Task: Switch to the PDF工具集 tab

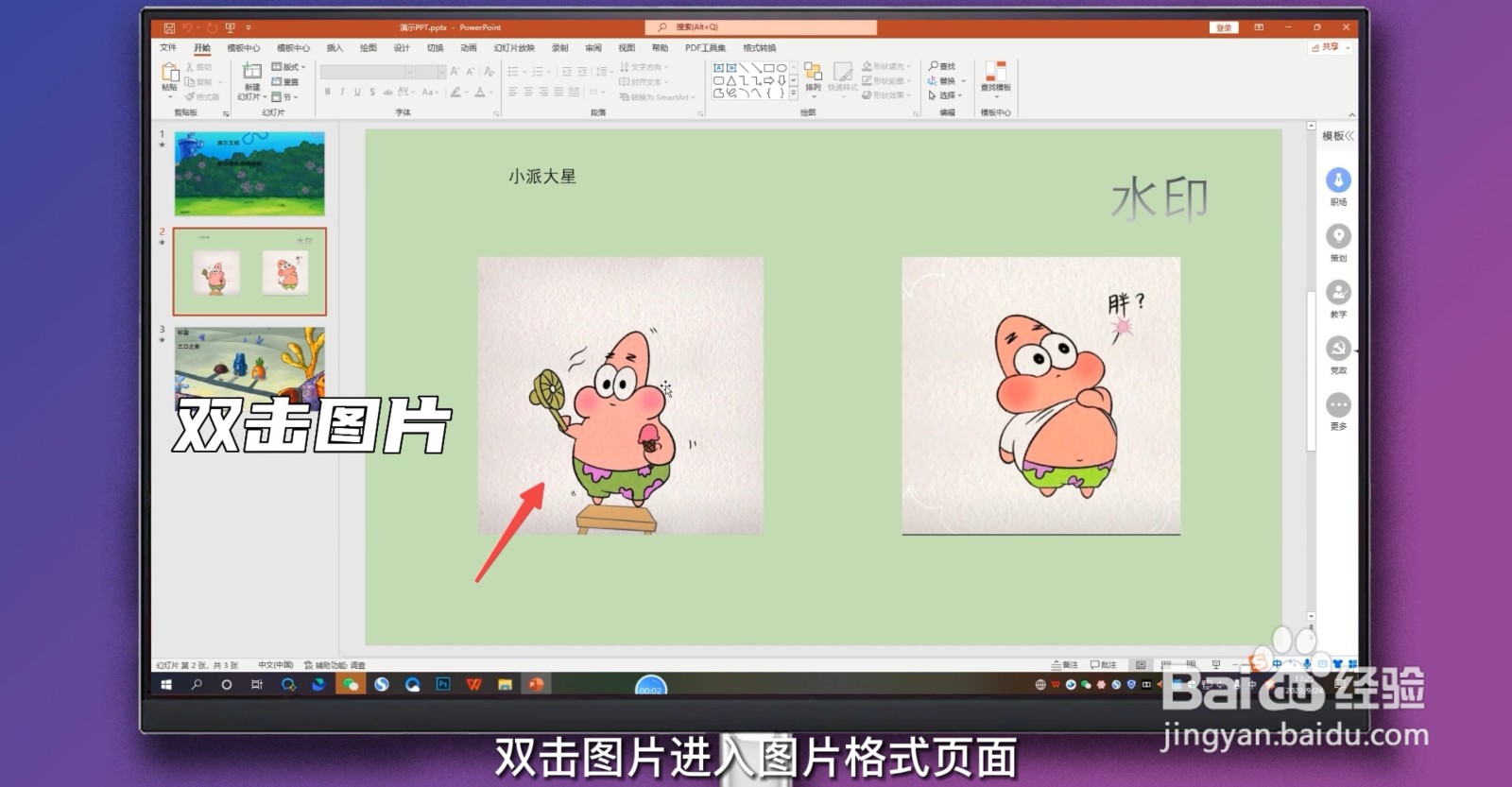Action: tap(705, 47)
